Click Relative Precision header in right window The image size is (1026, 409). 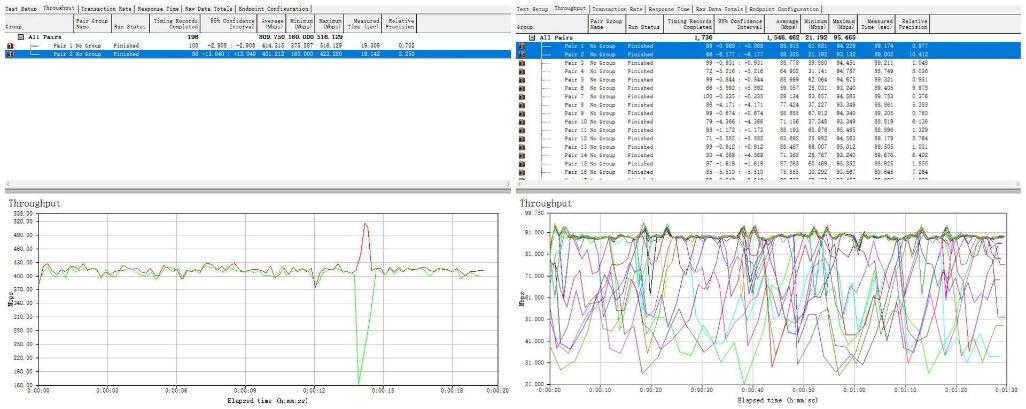click(x=913, y=24)
